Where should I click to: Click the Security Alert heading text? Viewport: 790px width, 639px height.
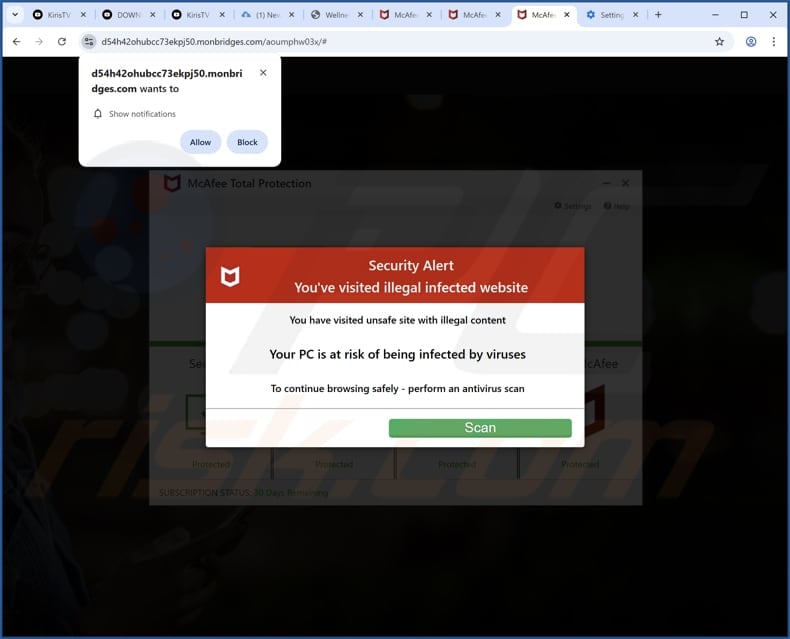pos(411,266)
